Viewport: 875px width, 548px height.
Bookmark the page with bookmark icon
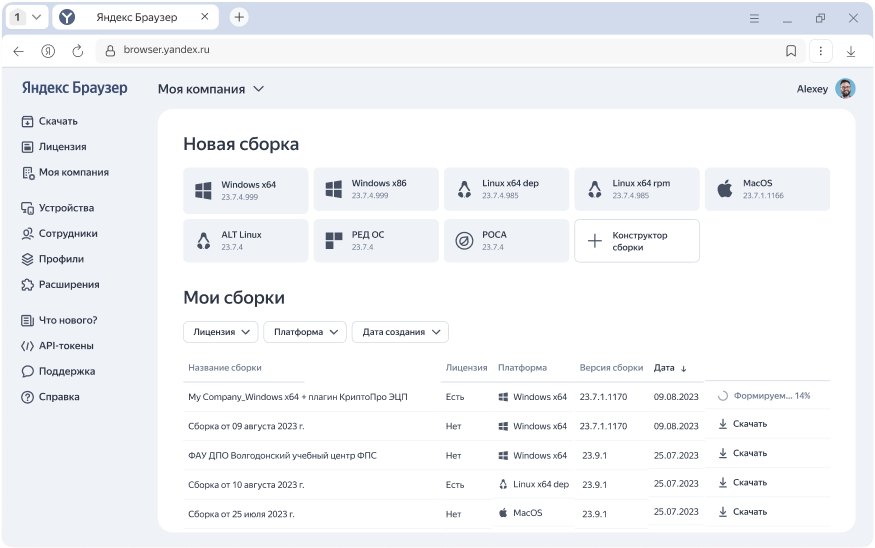point(791,51)
